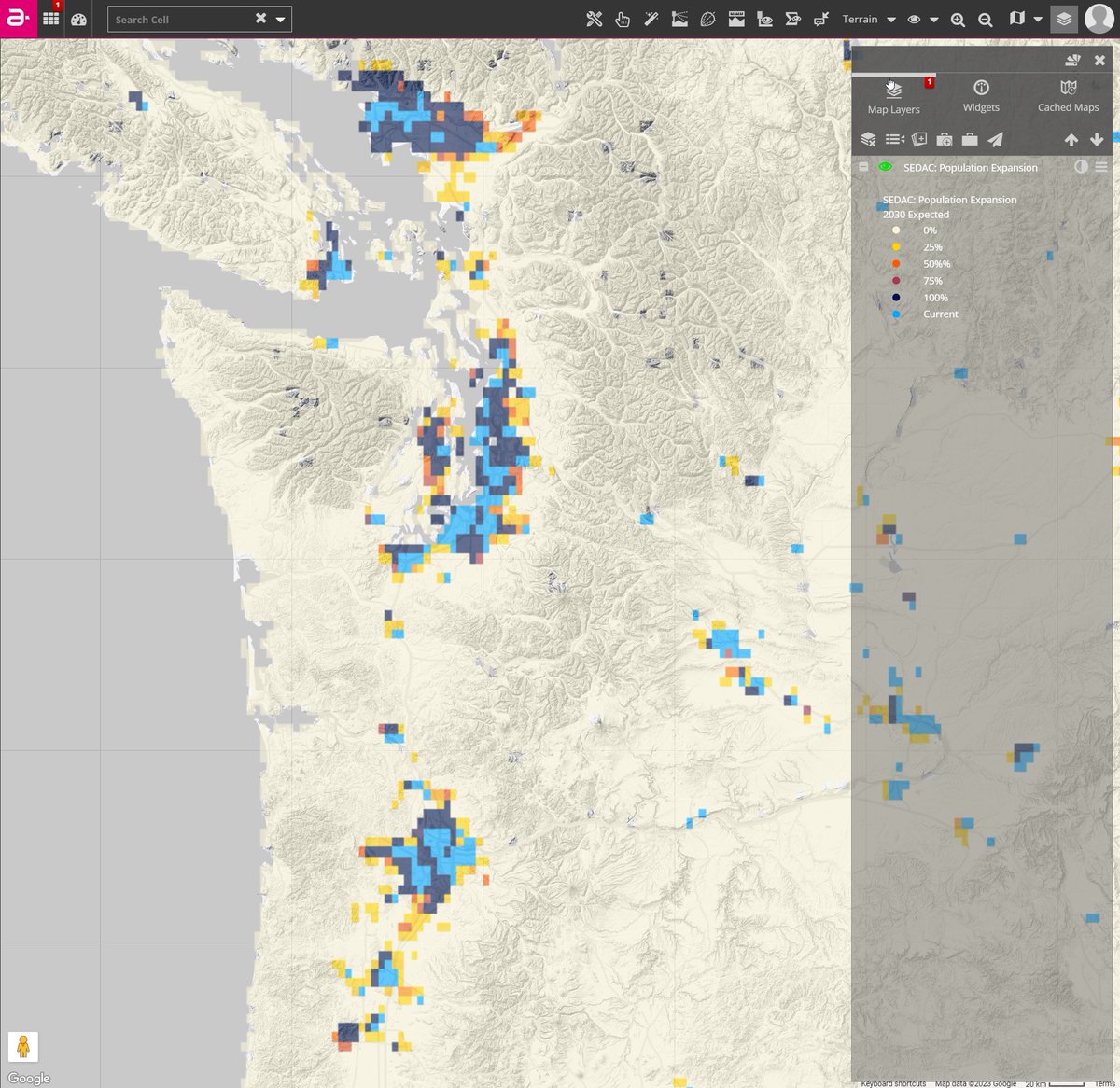Click the 75% legend label
The height and width of the screenshot is (1088, 1120).
[932, 281]
